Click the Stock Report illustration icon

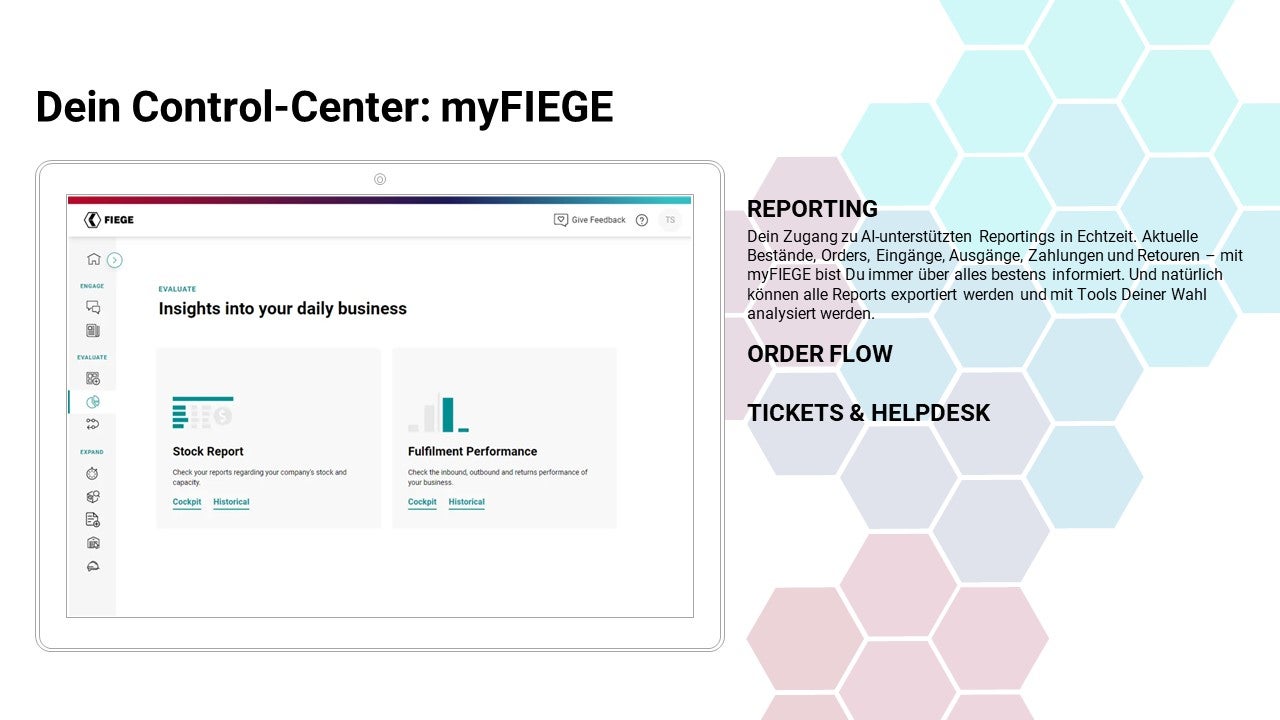[203, 413]
